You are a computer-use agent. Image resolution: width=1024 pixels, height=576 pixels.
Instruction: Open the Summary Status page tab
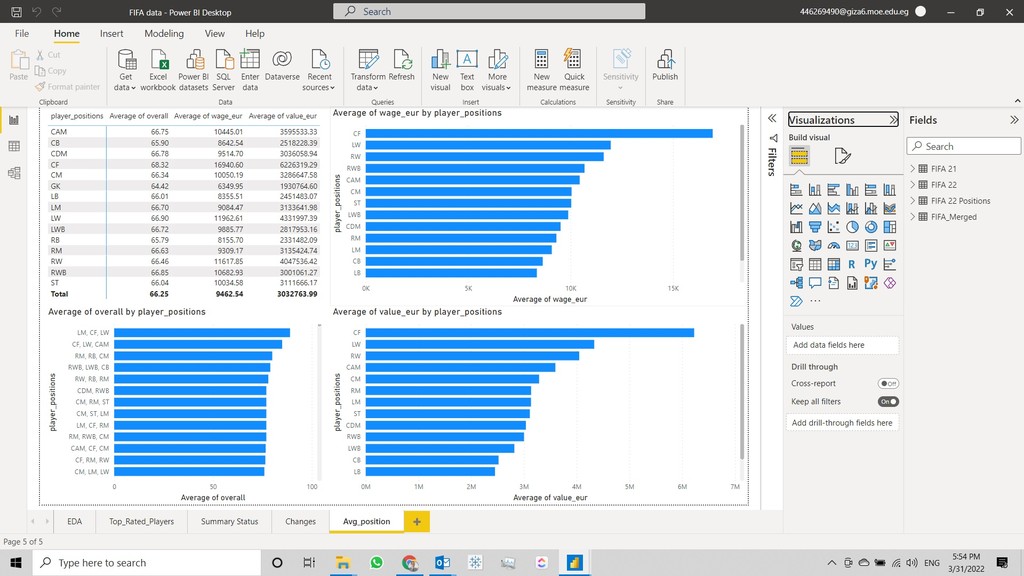229,521
